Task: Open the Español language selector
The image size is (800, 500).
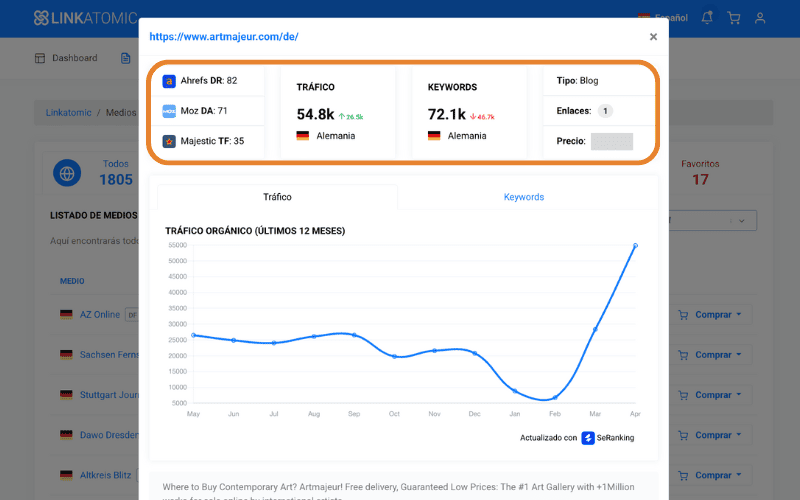Action: point(663,18)
